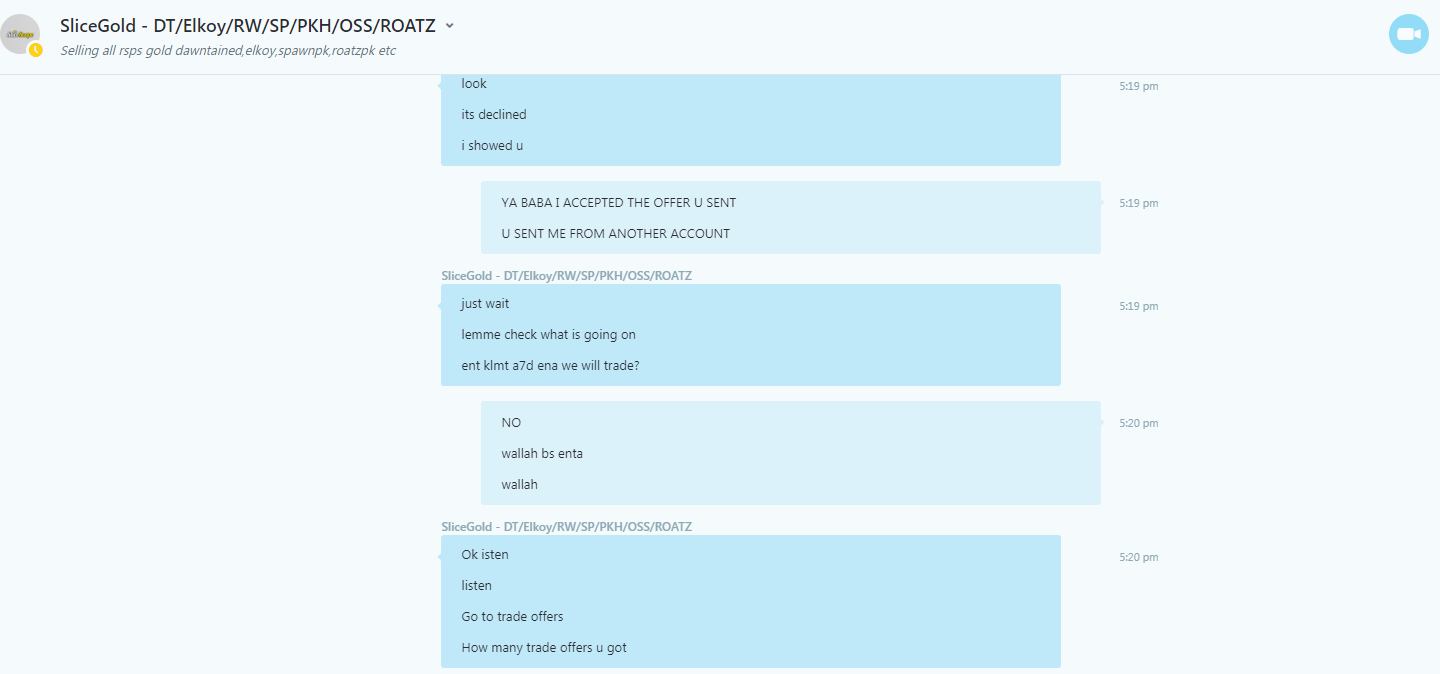Start a video call with SliceGold
The width and height of the screenshot is (1440, 674).
click(x=1408, y=34)
